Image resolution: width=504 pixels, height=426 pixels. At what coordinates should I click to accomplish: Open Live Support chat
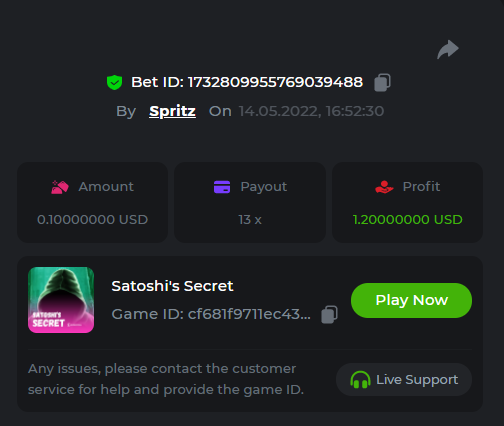(x=404, y=380)
